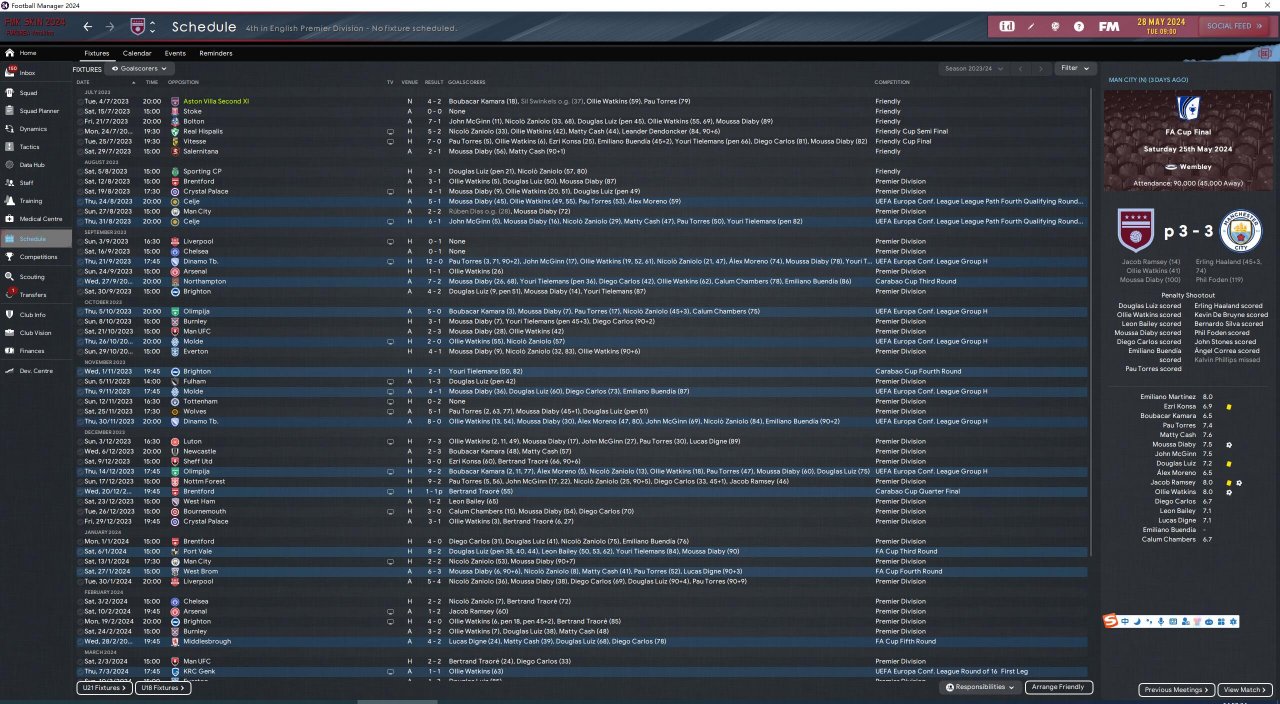The image size is (1280, 704).
Task: Click the microphone voice input icon
Action: [1160, 622]
